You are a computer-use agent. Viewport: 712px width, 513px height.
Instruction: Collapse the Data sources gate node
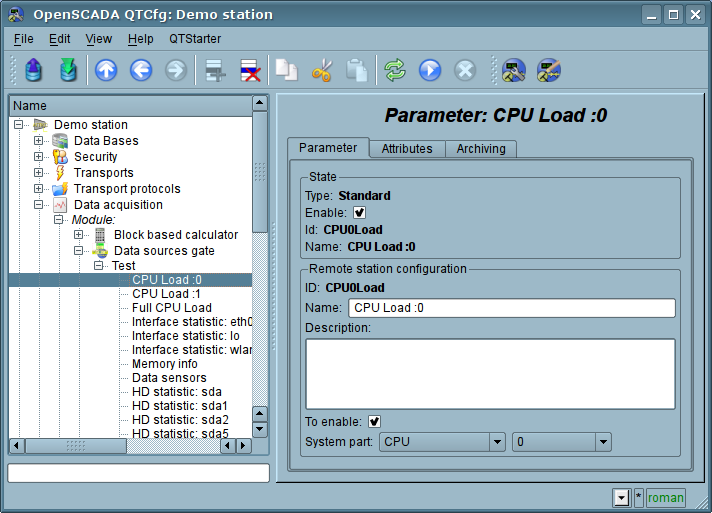pos(79,251)
